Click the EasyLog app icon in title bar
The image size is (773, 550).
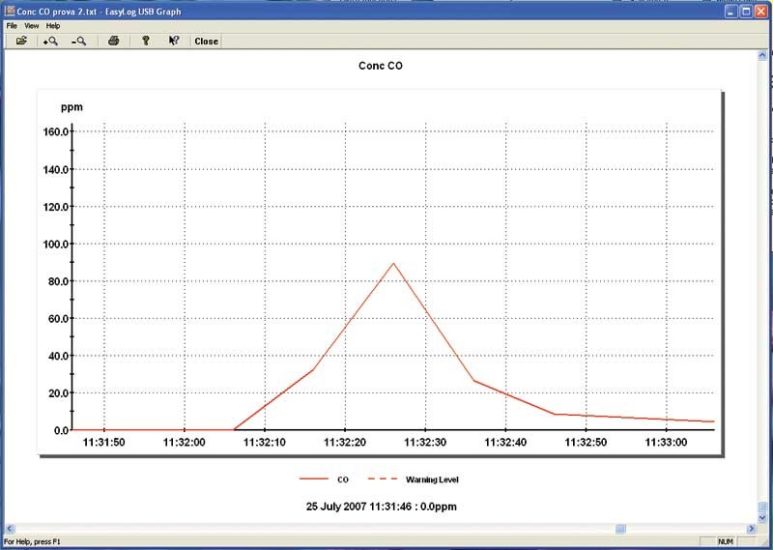9,10
